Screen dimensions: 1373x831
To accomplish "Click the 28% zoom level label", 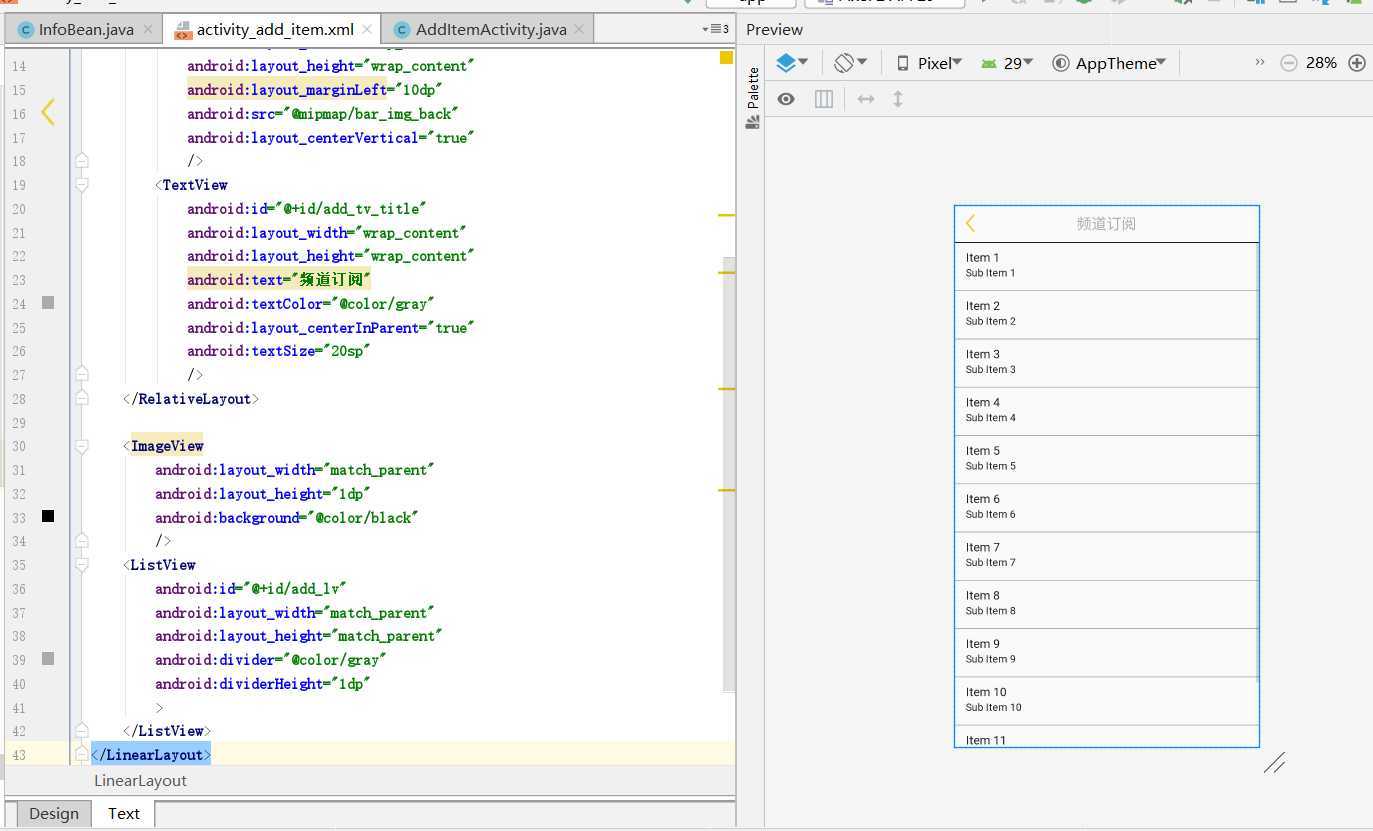I will click(x=1321, y=63).
